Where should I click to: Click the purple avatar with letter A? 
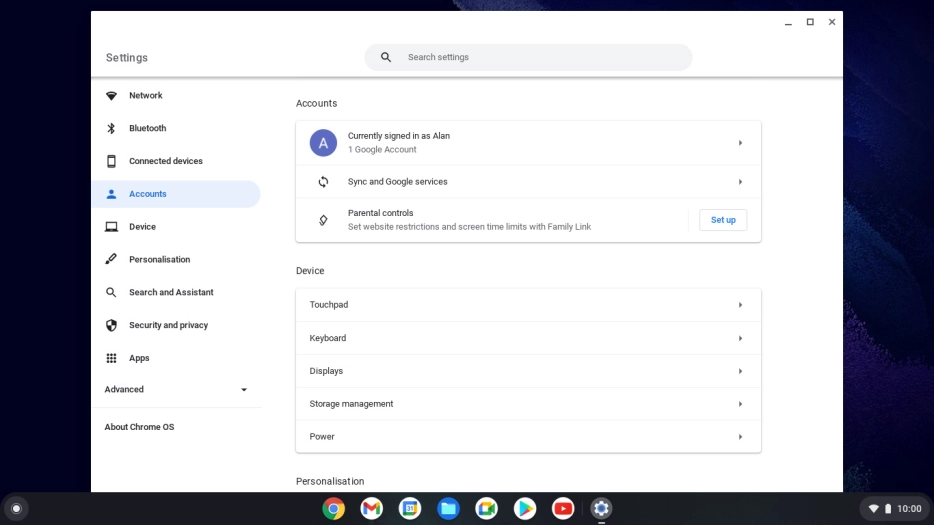[323, 143]
